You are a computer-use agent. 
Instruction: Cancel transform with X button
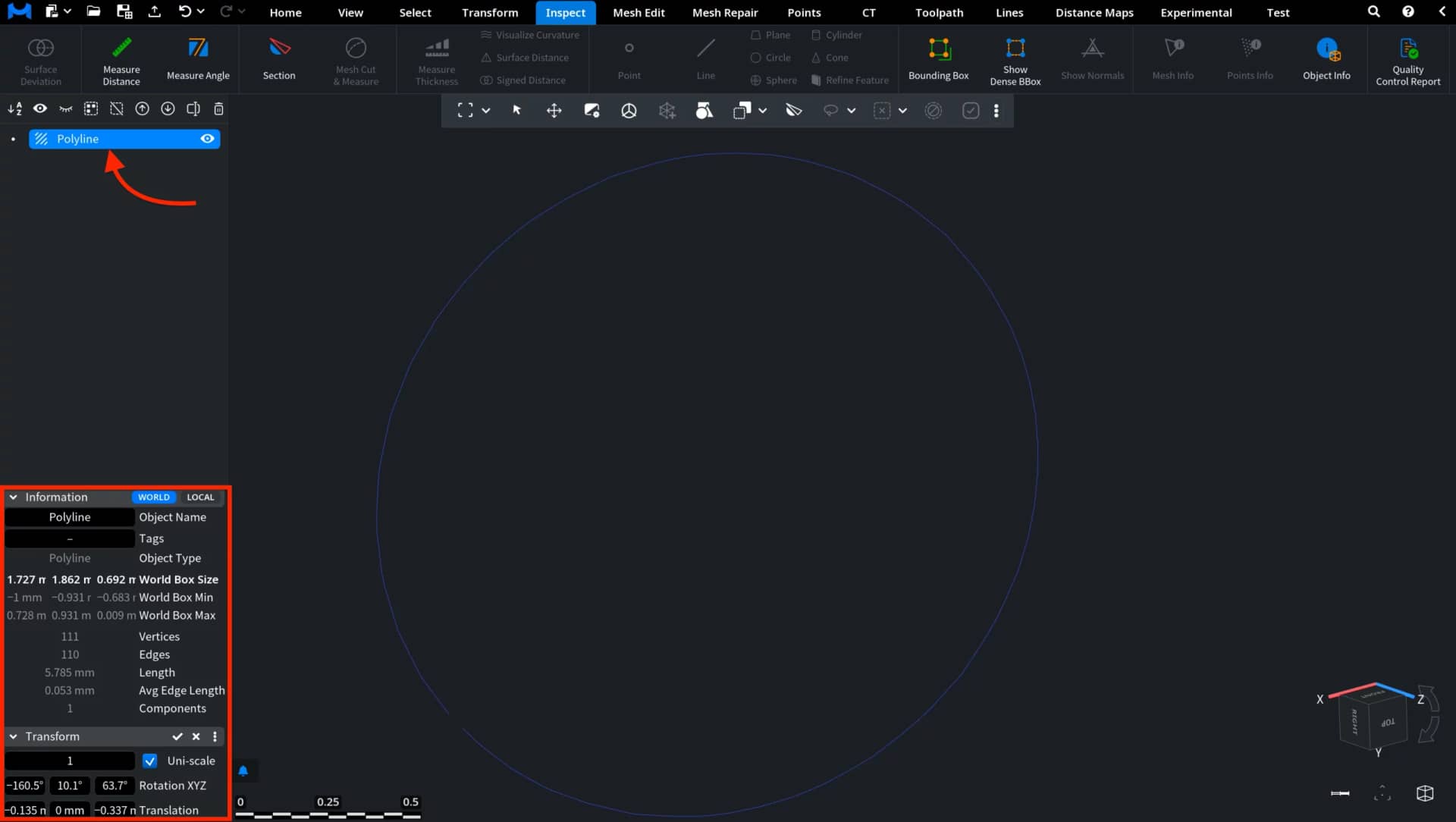pyautogui.click(x=196, y=736)
